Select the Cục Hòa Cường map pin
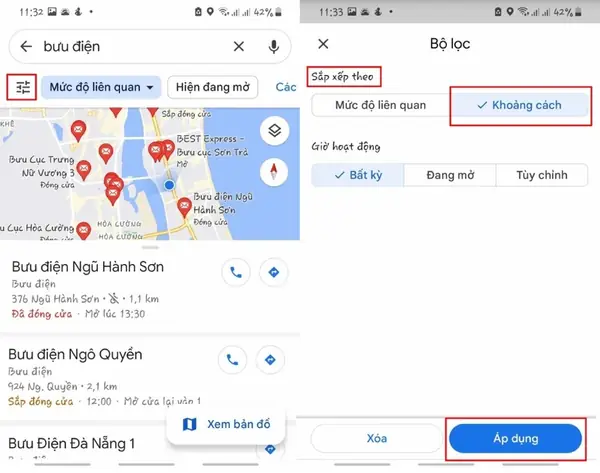The image size is (600, 473). [x=83, y=231]
